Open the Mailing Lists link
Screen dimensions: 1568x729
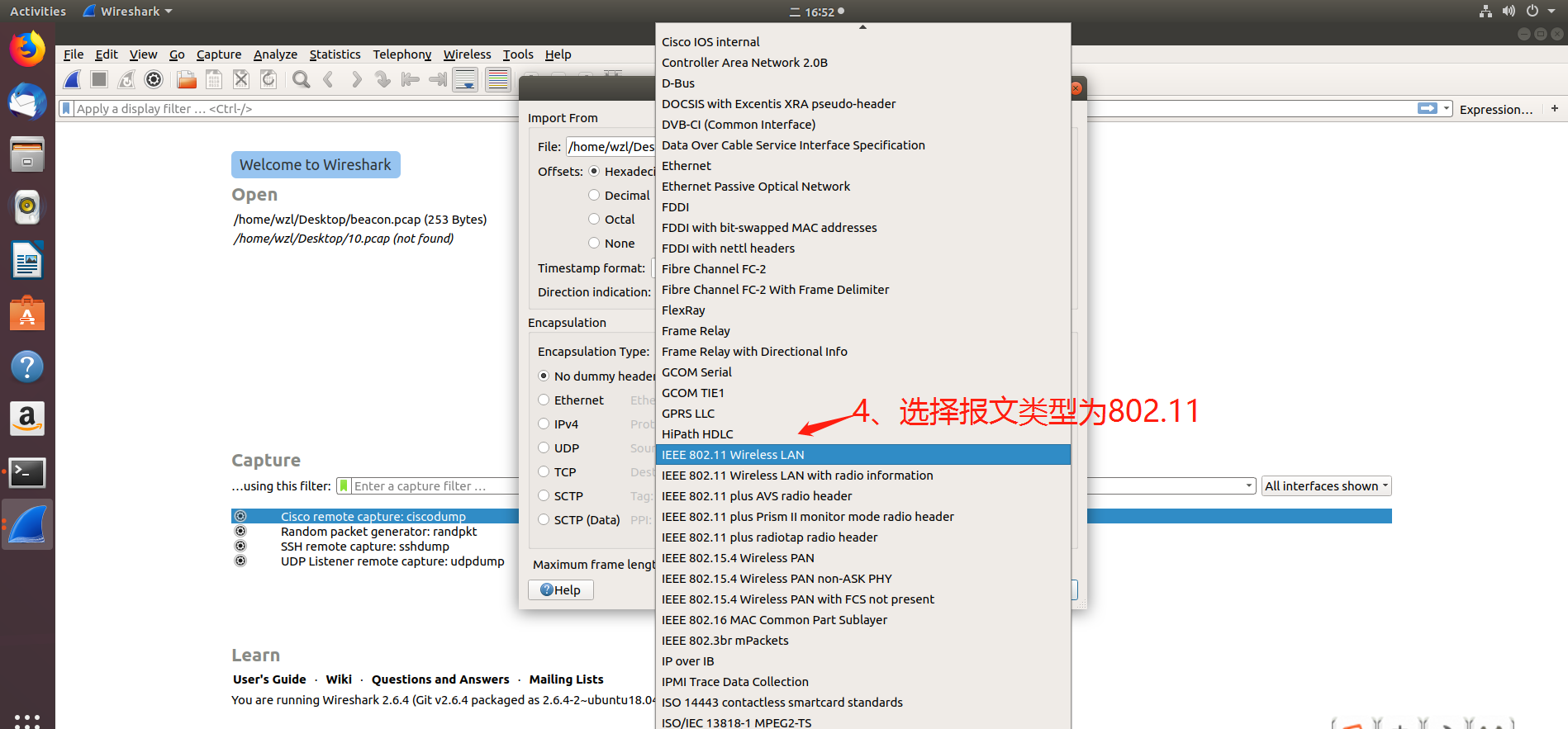566,679
